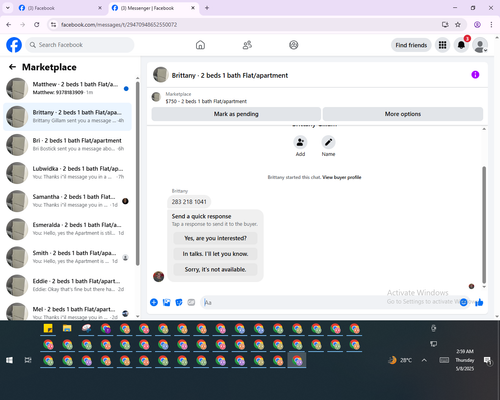The width and height of the screenshot is (500, 400).
Task: Open the weather widget showing 28°C
Action: [400, 360]
